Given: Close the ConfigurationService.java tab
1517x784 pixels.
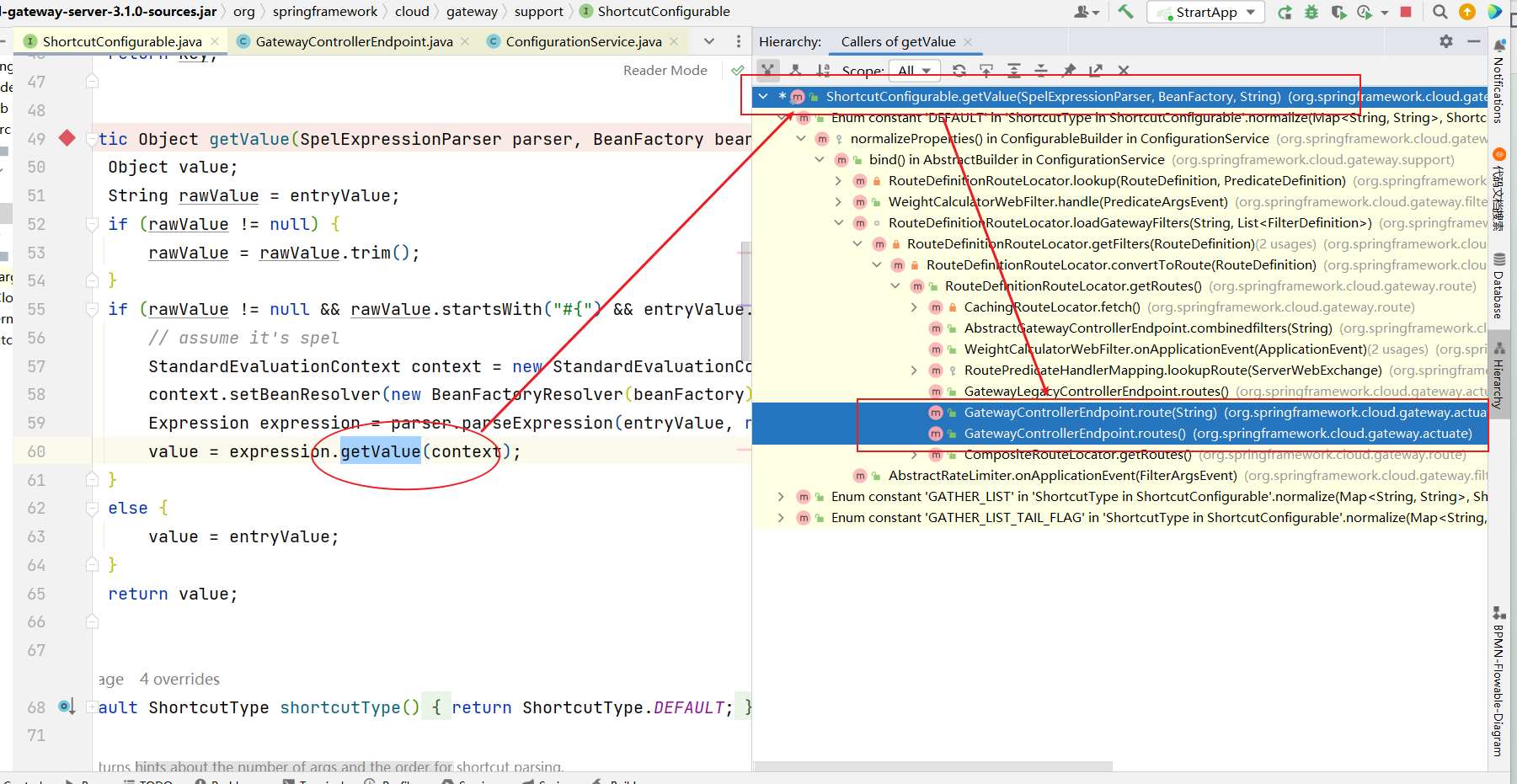Looking at the screenshot, I should tap(674, 41).
